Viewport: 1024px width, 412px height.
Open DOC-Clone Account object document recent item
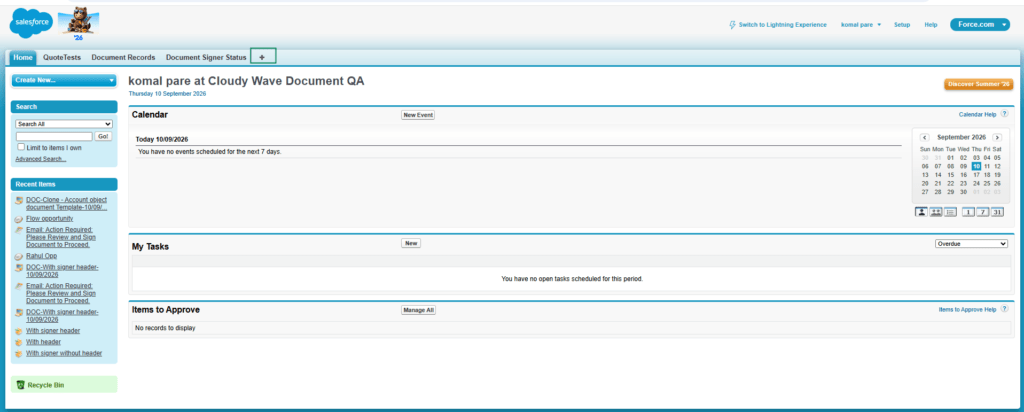67,203
